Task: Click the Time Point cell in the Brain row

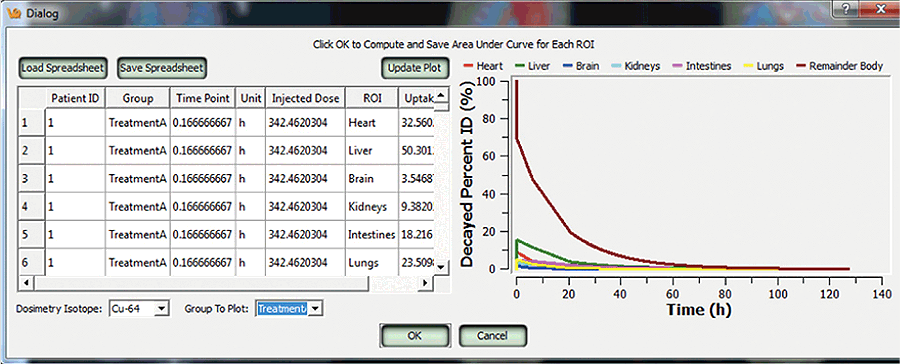Action: (x=203, y=179)
